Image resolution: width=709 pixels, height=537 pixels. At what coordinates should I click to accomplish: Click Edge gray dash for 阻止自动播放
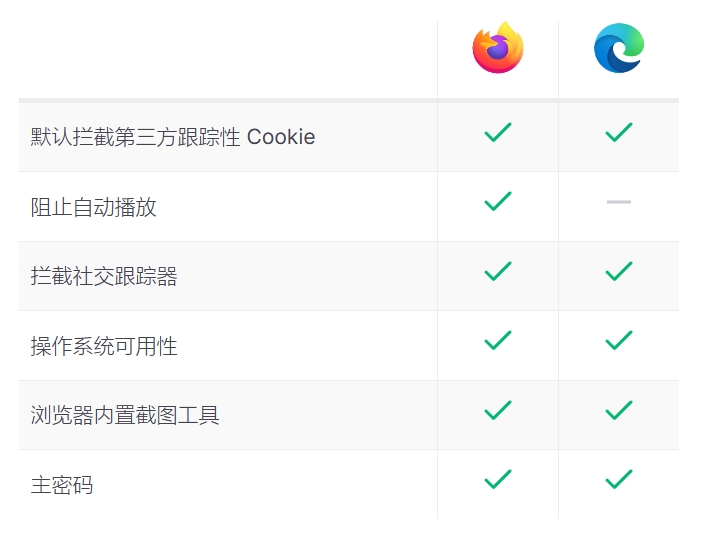point(619,202)
